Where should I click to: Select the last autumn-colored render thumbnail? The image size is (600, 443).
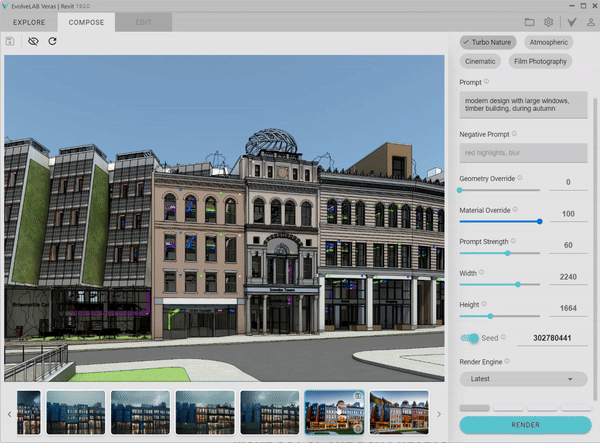pyautogui.click(x=399, y=412)
